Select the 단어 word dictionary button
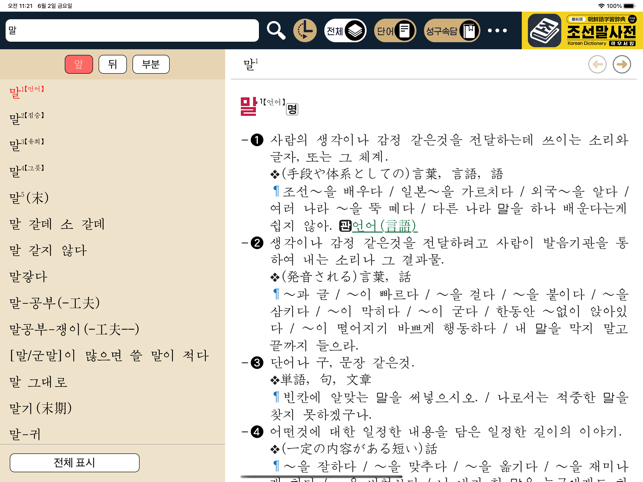The width and height of the screenshot is (643, 482). [395, 31]
